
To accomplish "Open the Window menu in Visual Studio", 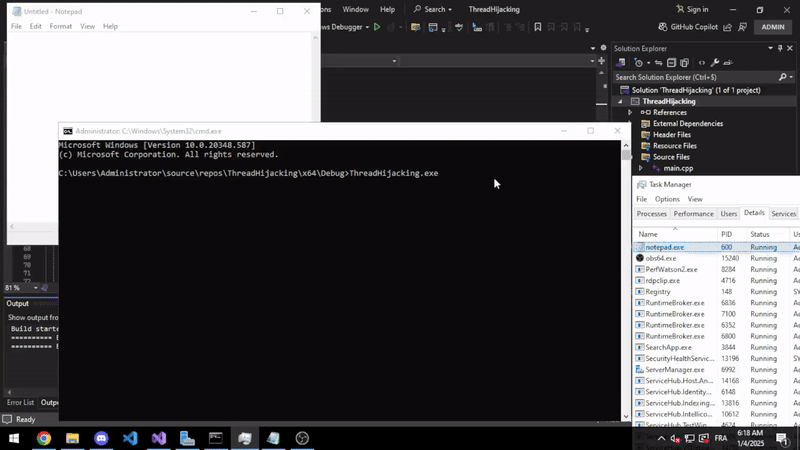I will coord(355,9).
